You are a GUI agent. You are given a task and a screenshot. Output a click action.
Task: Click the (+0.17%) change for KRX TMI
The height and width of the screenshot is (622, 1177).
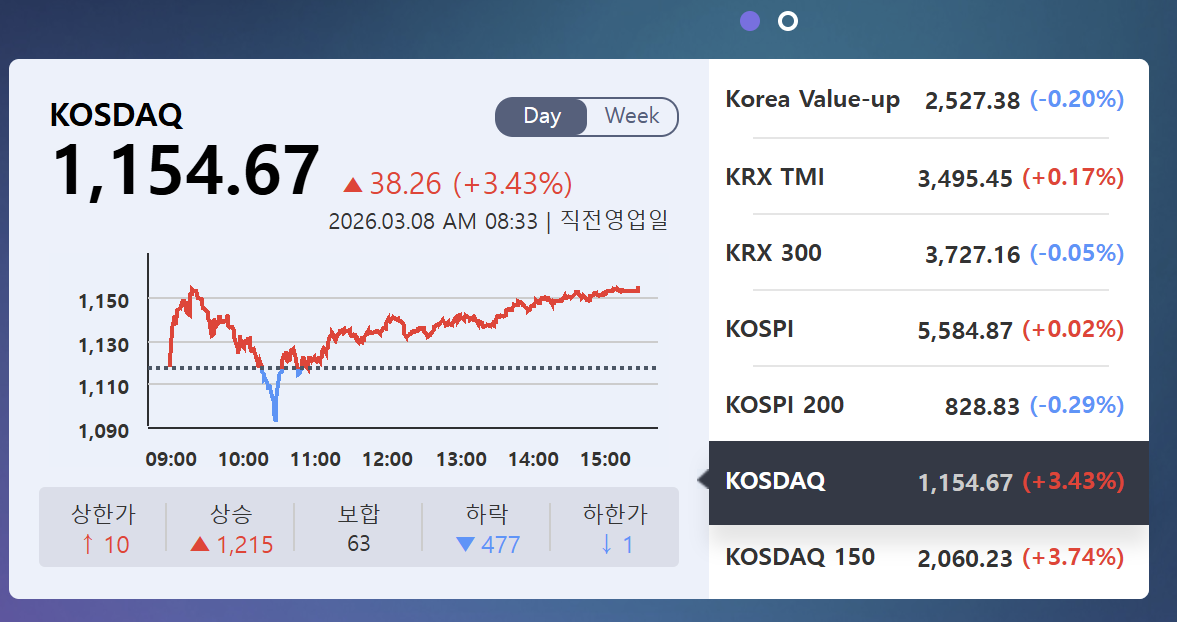pyautogui.click(x=1073, y=177)
